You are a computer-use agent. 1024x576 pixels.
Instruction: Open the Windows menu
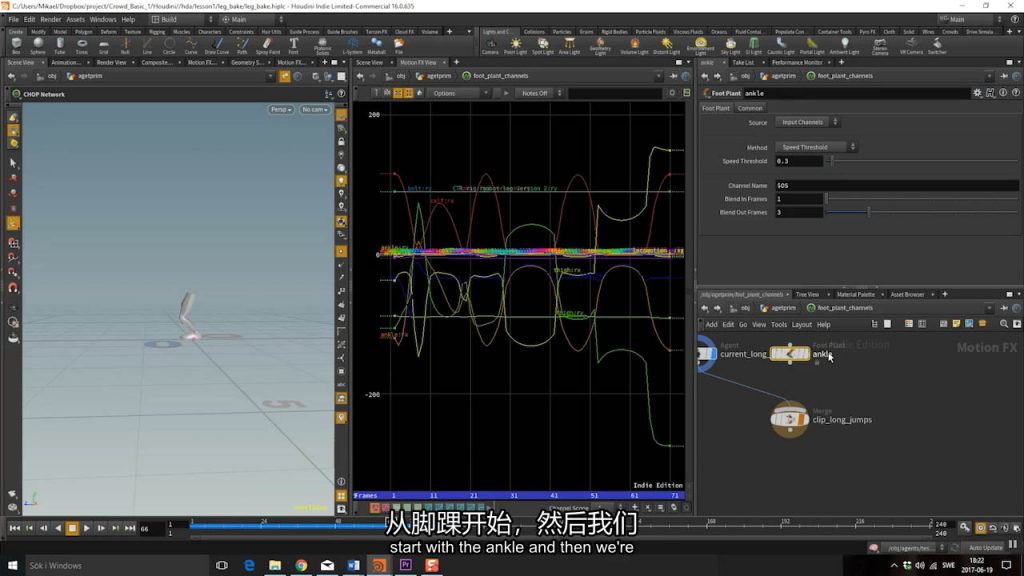click(103, 20)
